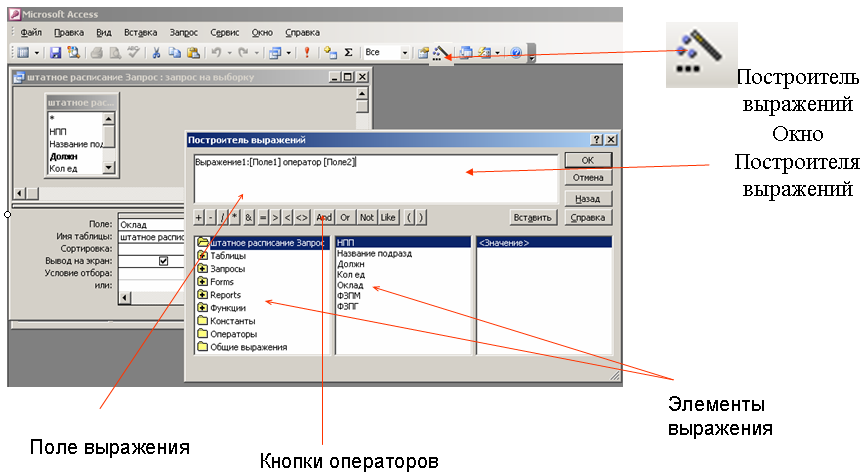Insert the Not operator button
This screenshot has width=866, height=475.
[367, 218]
